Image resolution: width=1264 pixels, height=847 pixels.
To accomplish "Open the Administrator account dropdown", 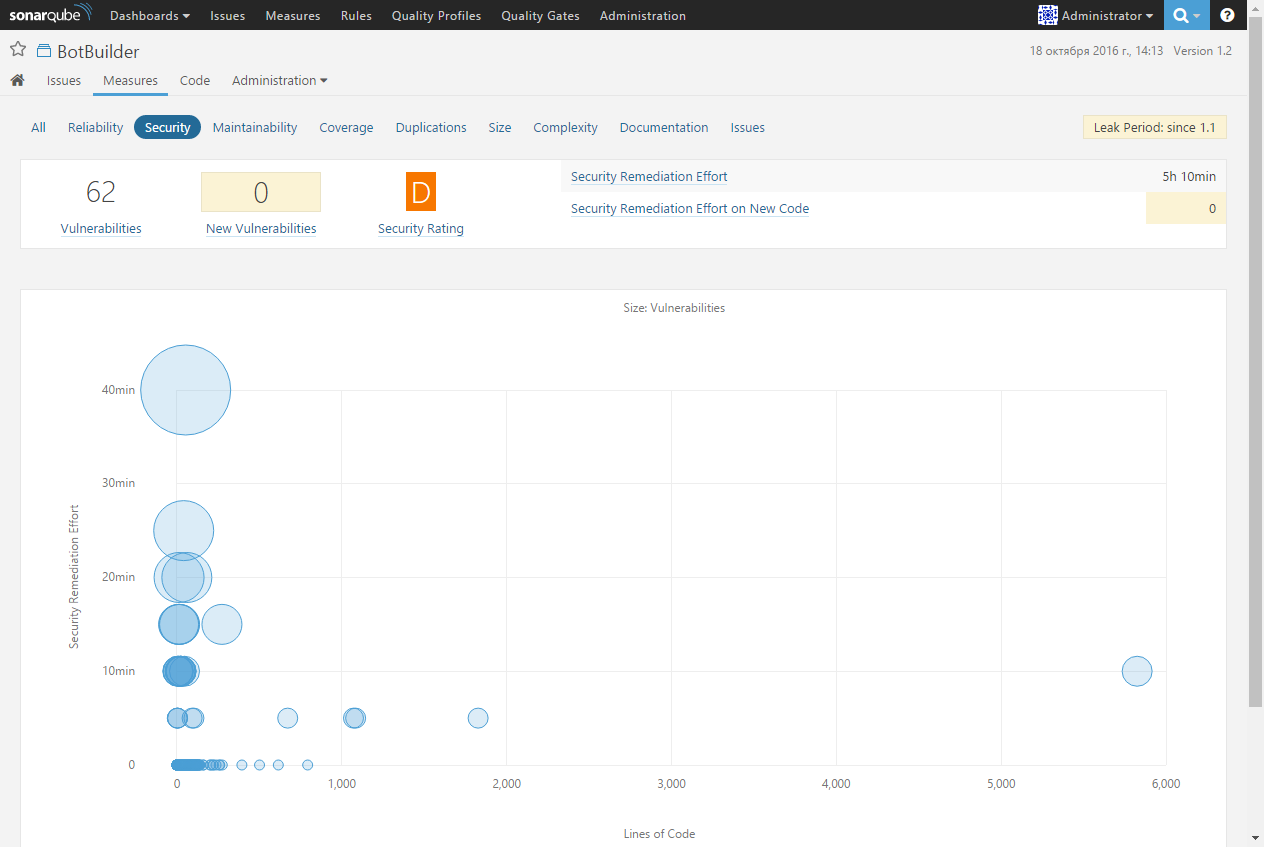I will pyautogui.click(x=1097, y=15).
